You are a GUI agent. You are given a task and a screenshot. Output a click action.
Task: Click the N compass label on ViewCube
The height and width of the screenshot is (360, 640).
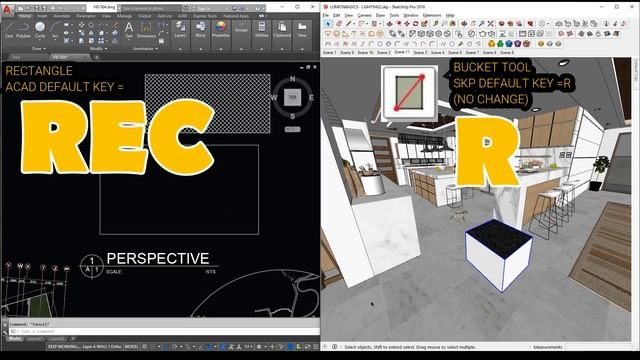[x=292, y=79]
